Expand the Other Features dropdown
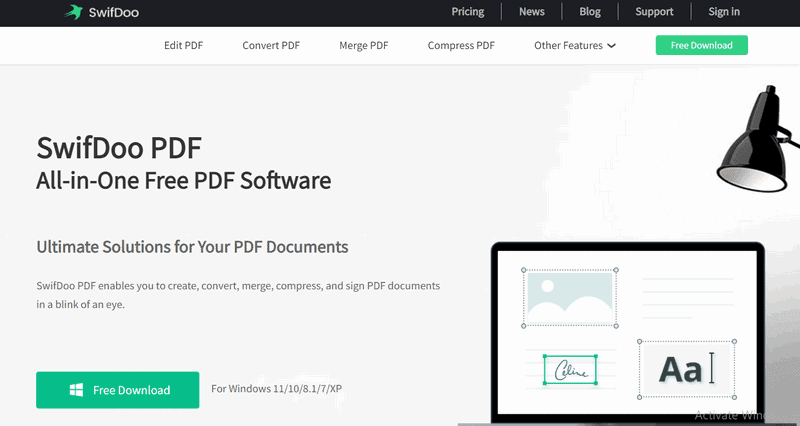The height and width of the screenshot is (426, 800). click(x=575, y=45)
